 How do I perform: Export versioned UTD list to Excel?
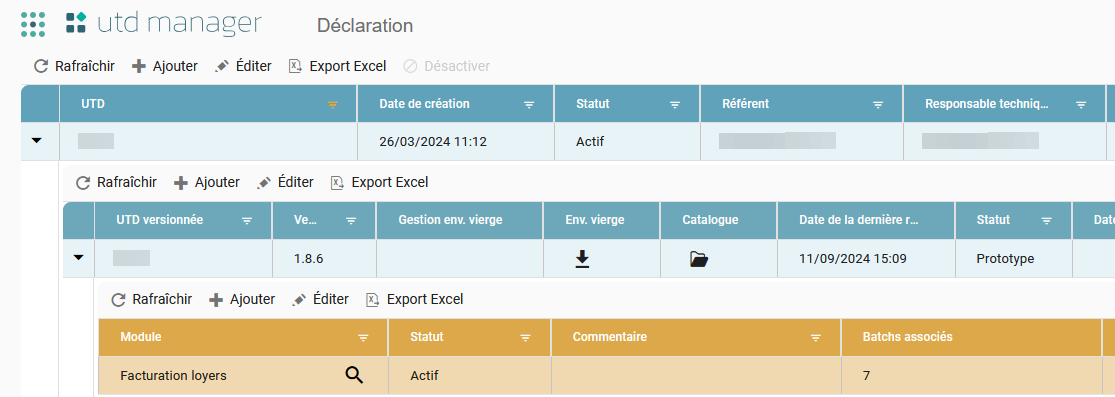point(379,182)
